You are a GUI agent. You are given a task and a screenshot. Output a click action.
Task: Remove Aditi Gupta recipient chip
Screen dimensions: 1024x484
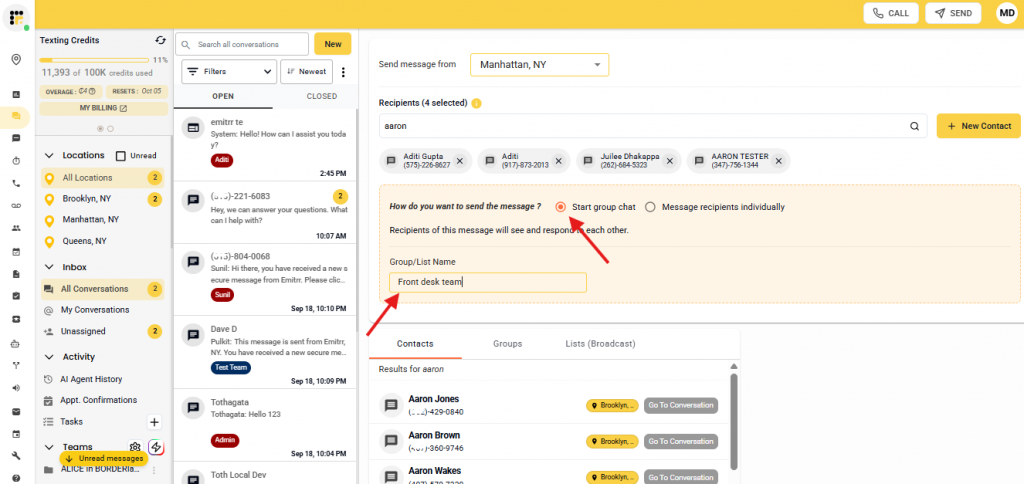click(x=460, y=160)
